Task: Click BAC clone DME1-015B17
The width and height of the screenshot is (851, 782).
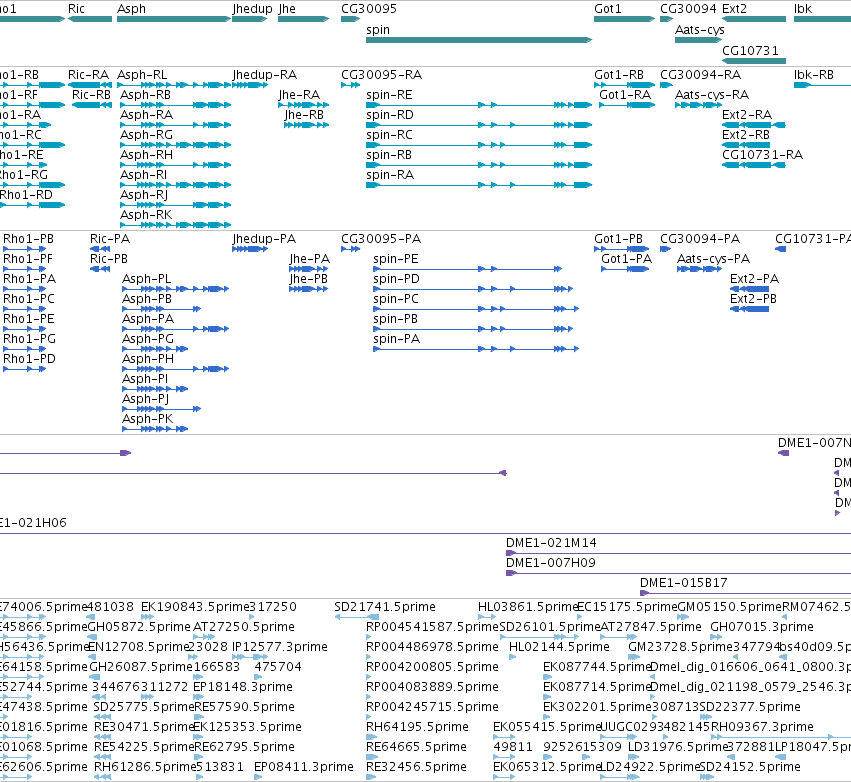Action: (x=746, y=593)
